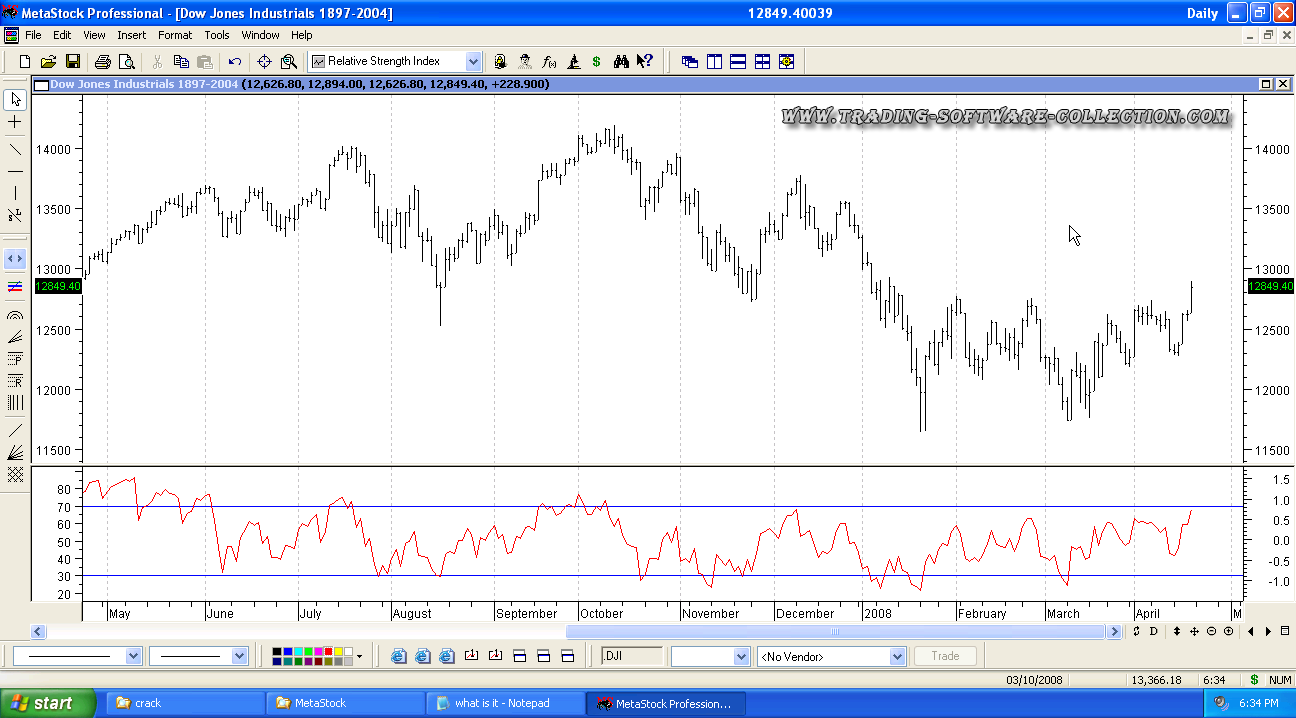Click the binoculars search icon
The image size is (1296, 718).
coord(621,62)
